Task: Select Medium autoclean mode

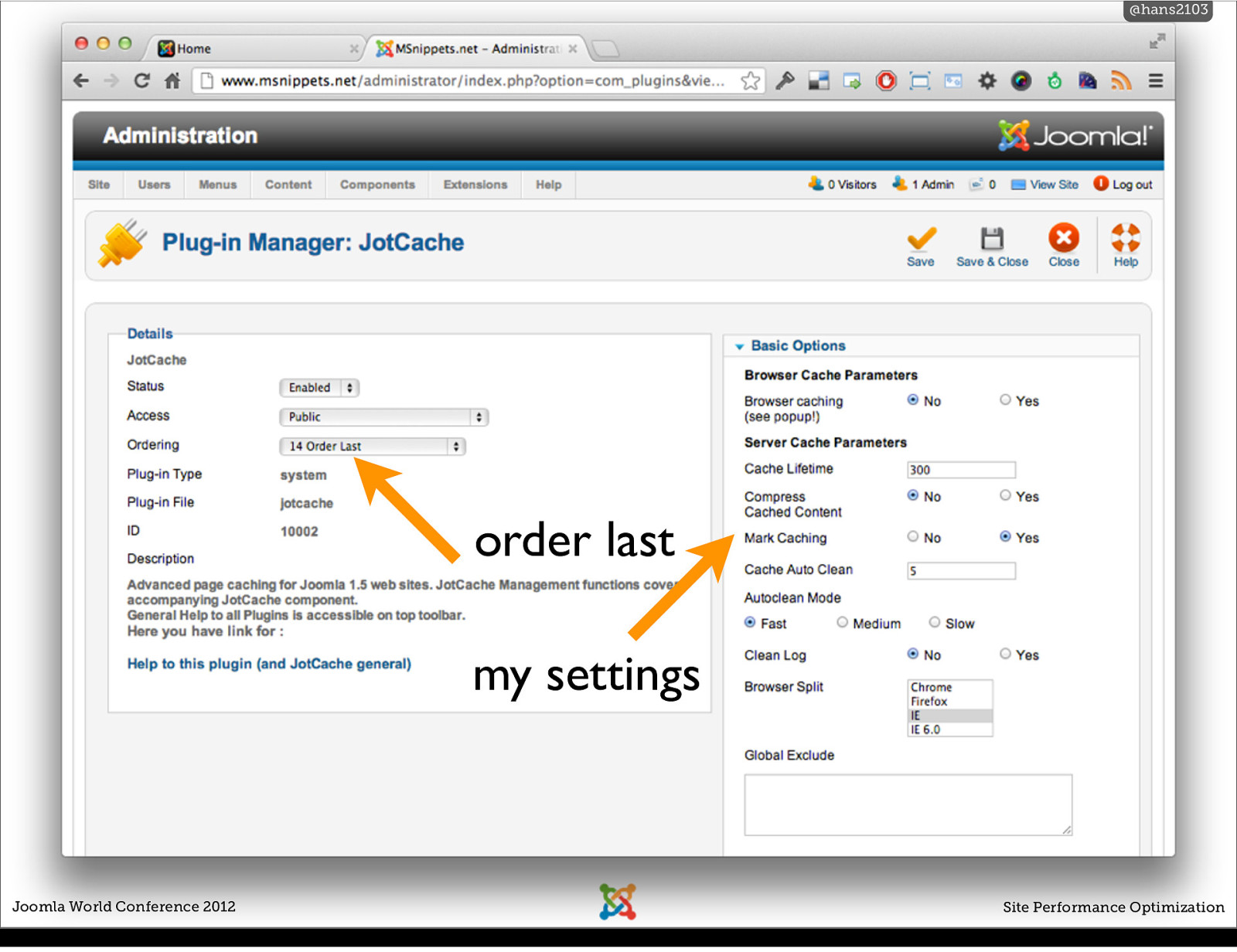Action: 843,622
